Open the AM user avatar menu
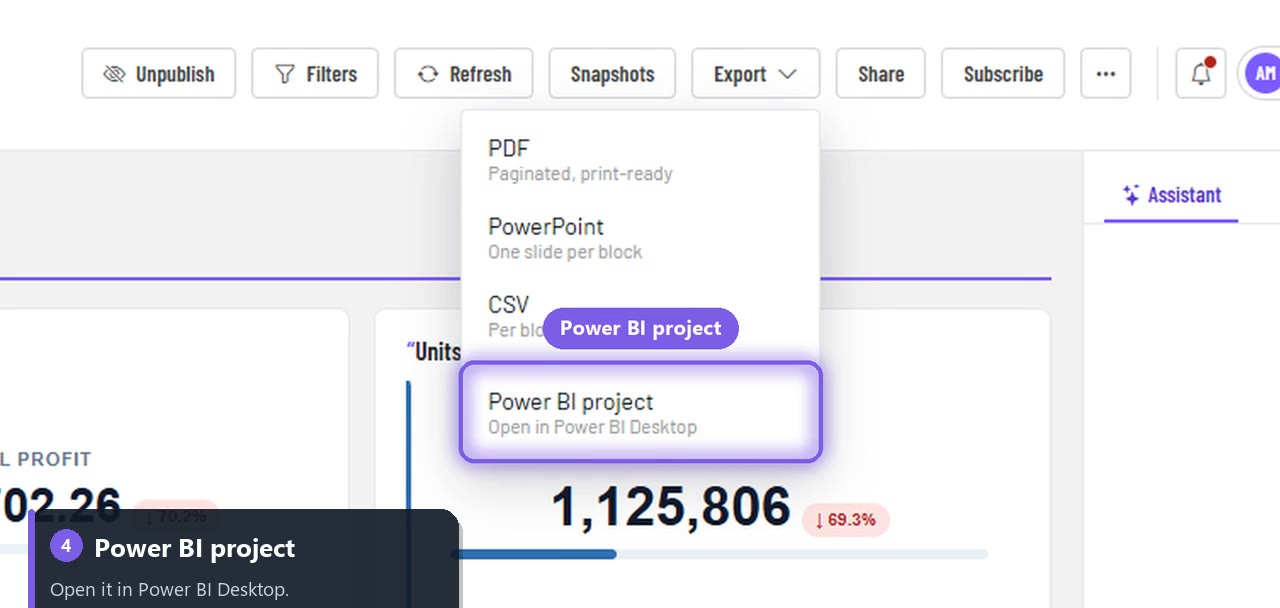 click(x=1262, y=74)
